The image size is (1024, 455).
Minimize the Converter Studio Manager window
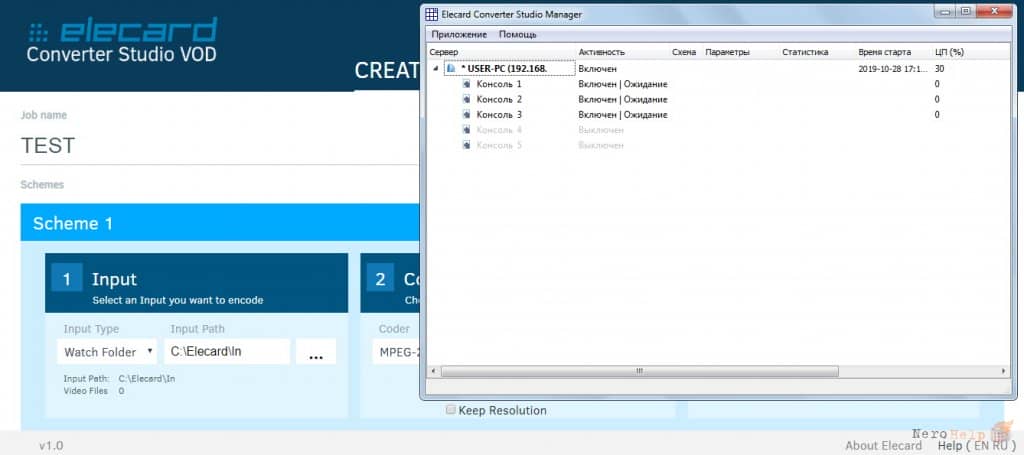pos(944,11)
